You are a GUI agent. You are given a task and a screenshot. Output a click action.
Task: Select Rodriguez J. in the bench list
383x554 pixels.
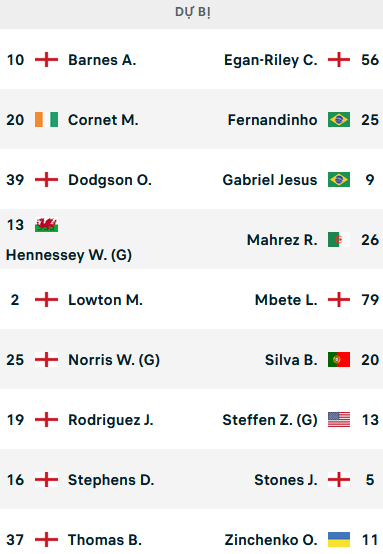tap(111, 420)
